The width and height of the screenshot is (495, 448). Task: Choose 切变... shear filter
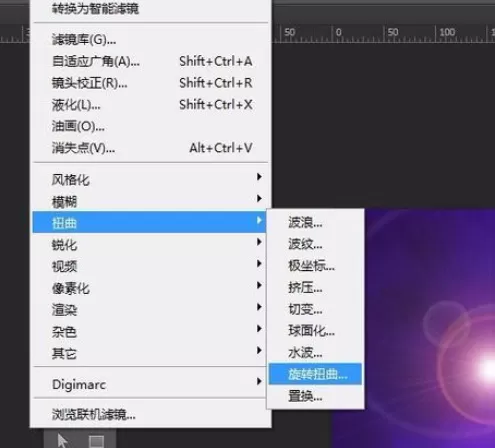click(315, 309)
